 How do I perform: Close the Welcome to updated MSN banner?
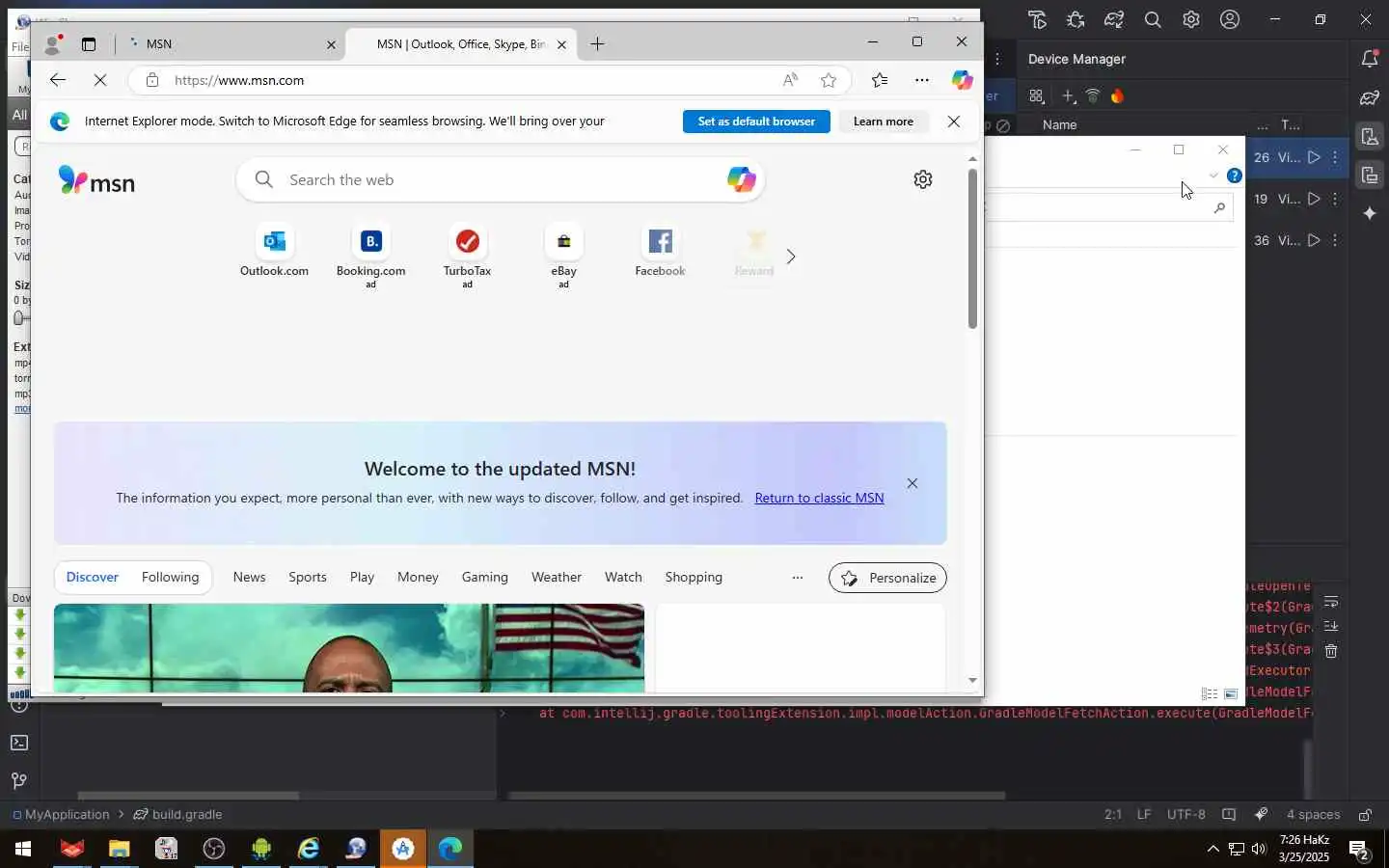click(x=912, y=483)
